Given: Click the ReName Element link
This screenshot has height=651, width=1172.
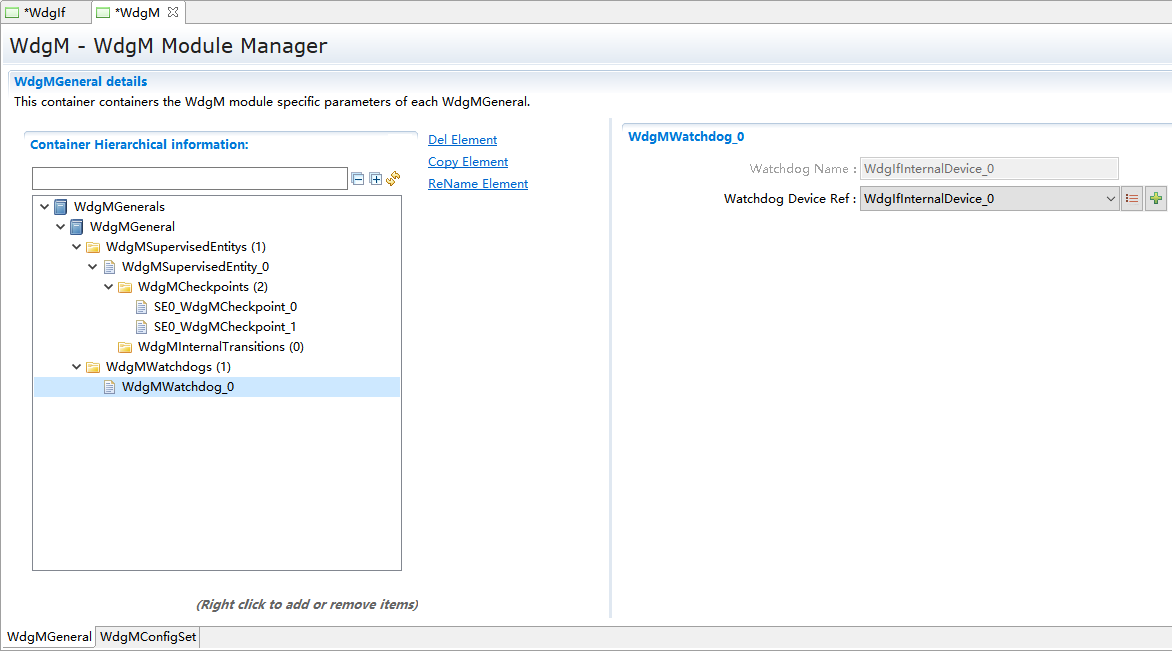Looking at the screenshot, I should click(478, 184).
